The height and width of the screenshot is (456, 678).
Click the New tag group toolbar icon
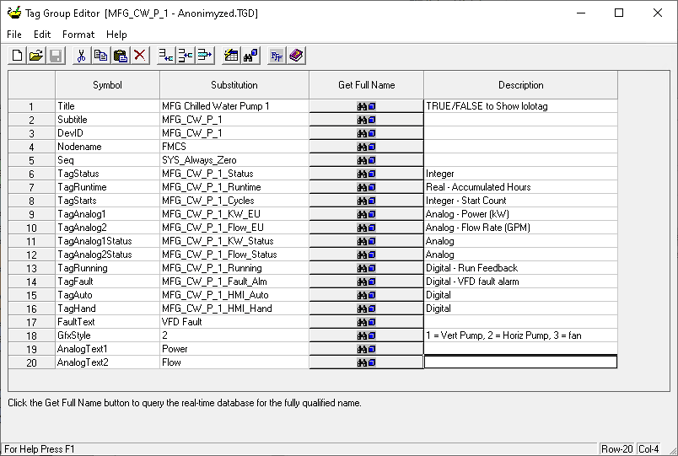(x=17, y=56)
